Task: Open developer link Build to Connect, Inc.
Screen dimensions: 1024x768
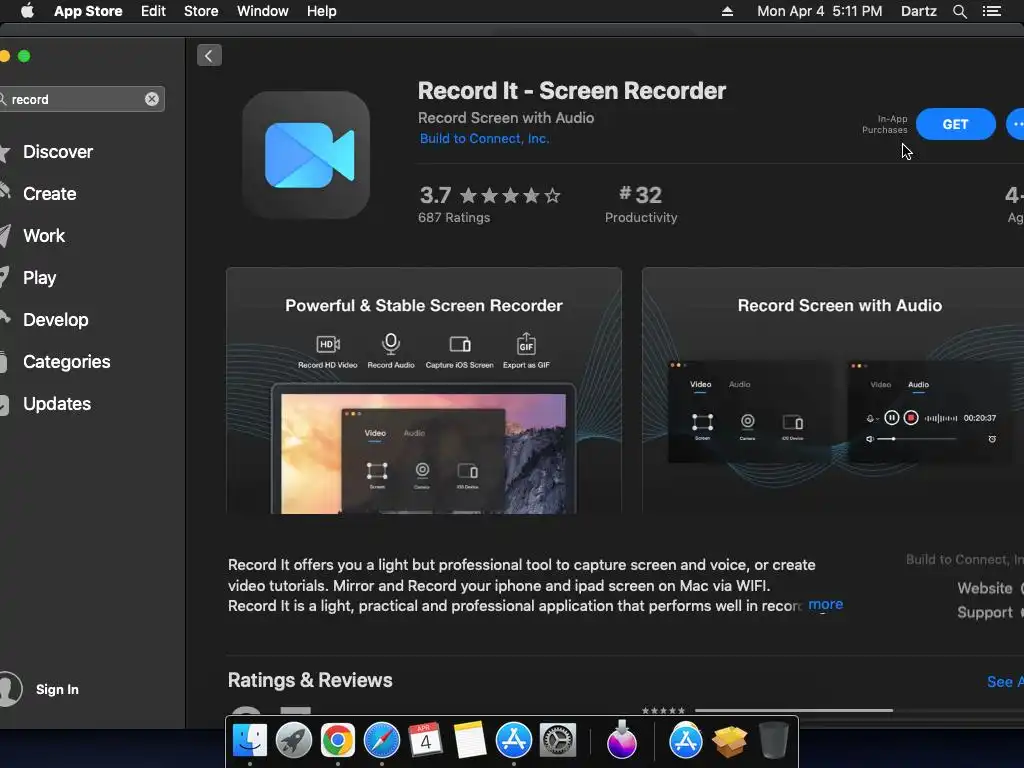Action: 484,138
